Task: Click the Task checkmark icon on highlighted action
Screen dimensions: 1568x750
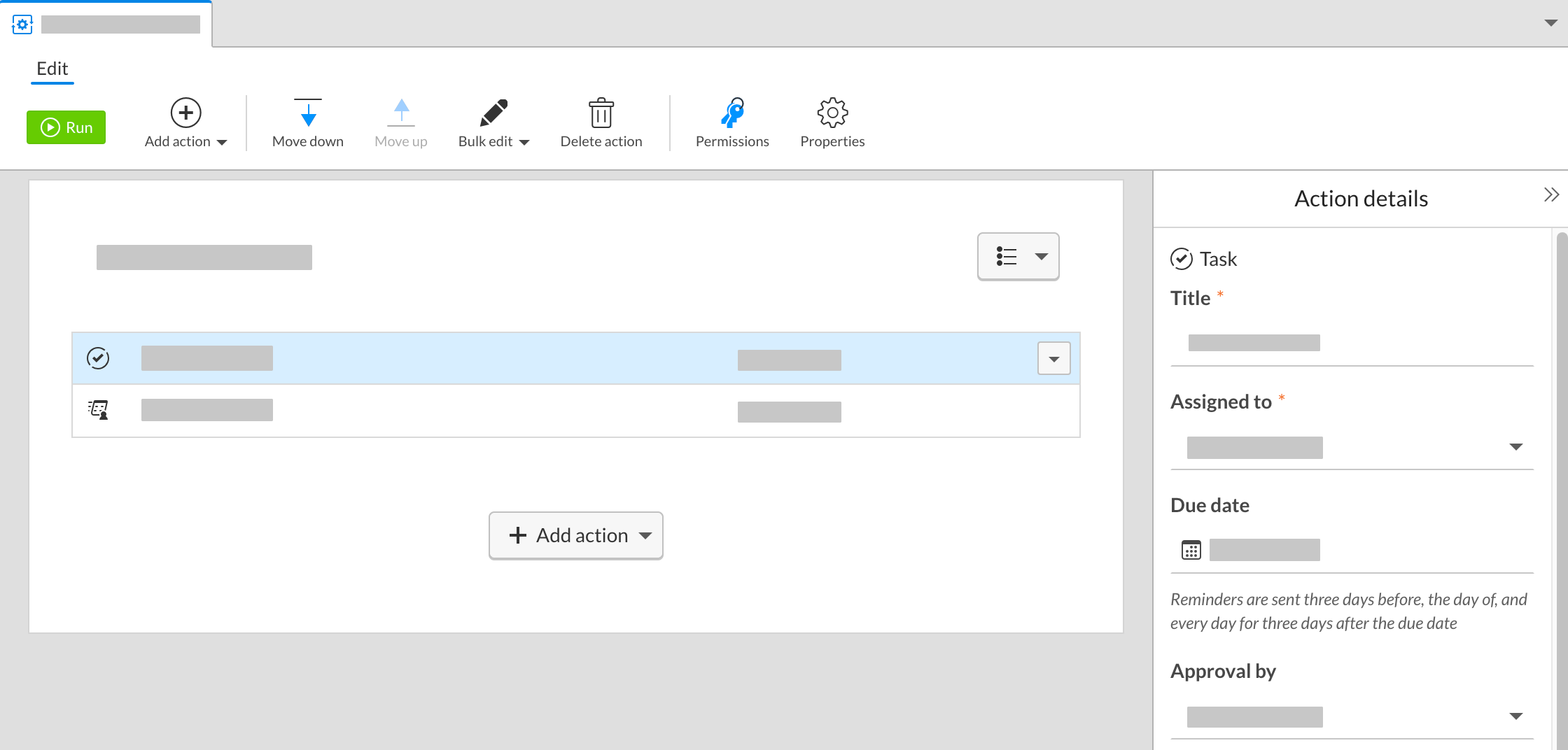Action: point(98,358)
